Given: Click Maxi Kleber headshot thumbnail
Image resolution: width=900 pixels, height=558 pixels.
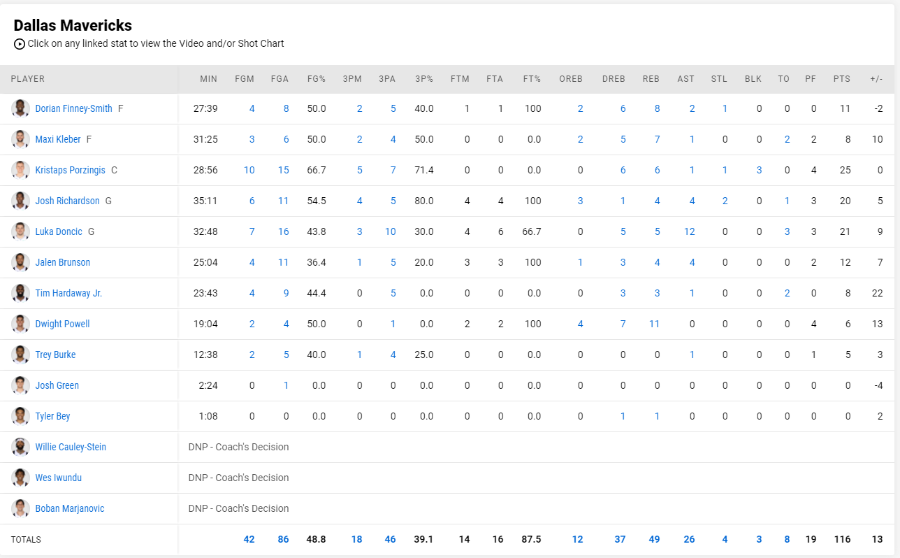Looking at the screenshot, I should (x=21, y=139).
